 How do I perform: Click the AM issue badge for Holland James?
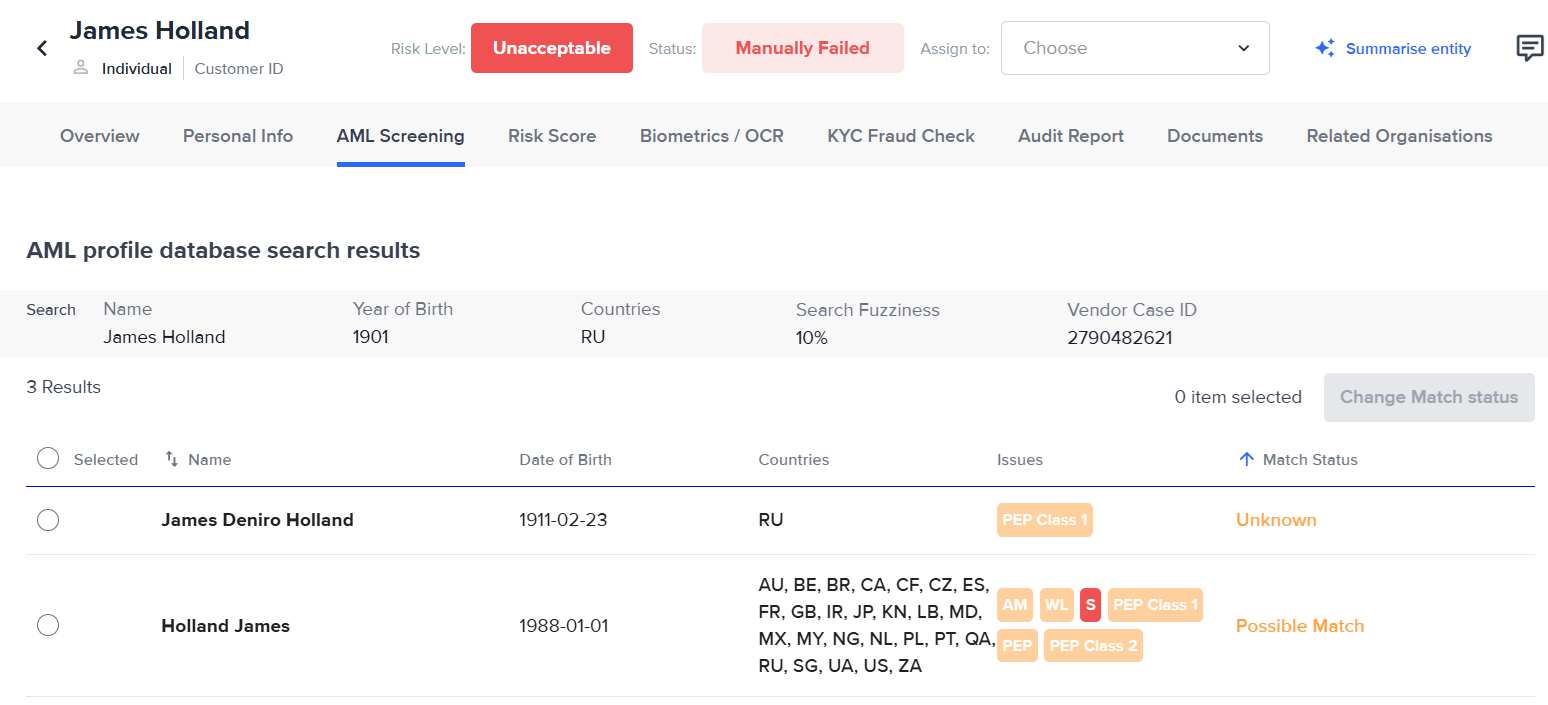[1015, 605]
